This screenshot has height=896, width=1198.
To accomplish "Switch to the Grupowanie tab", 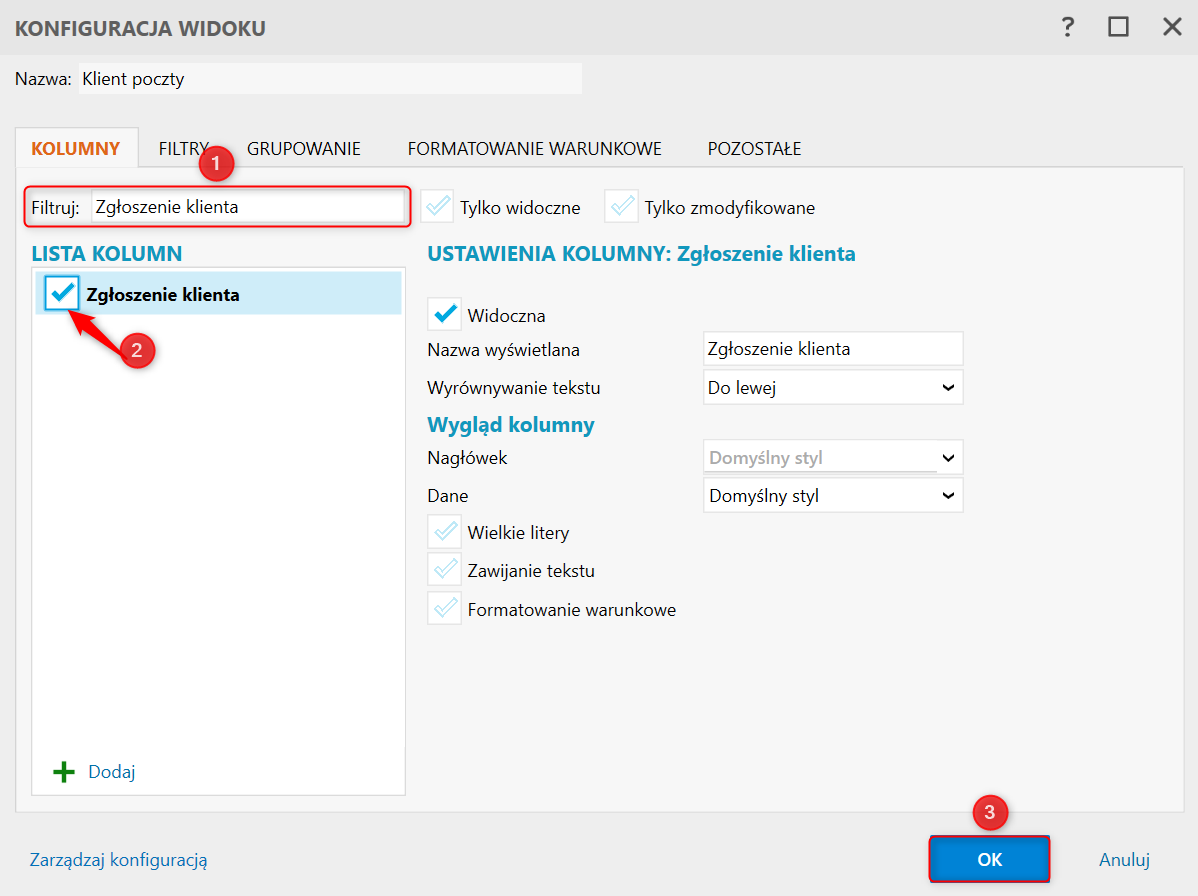I will (303, 149).
